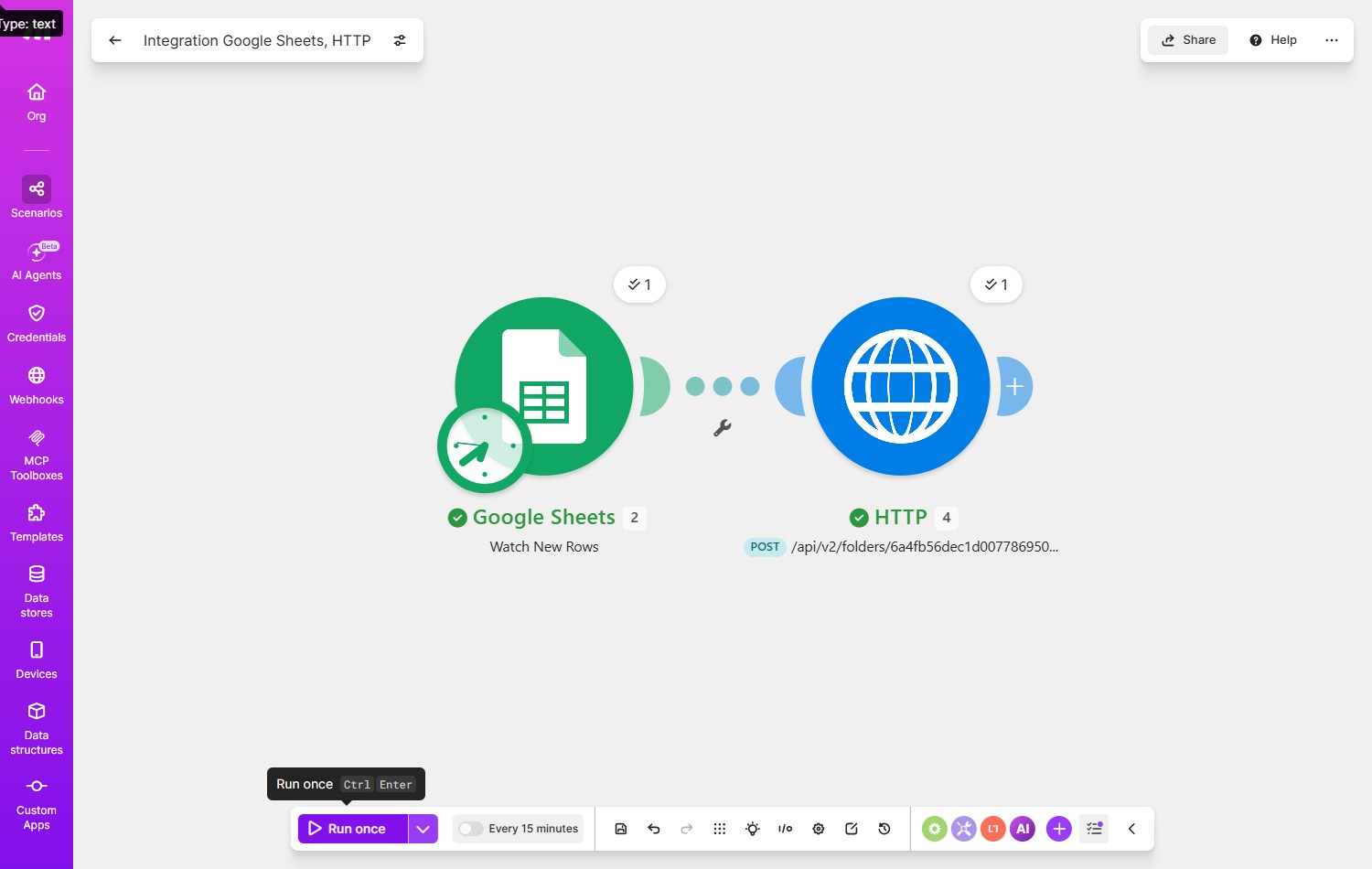Screen dimensions: 1372x869
Task: Add a module after HTTP with plus
Action: click(1014, 386)
